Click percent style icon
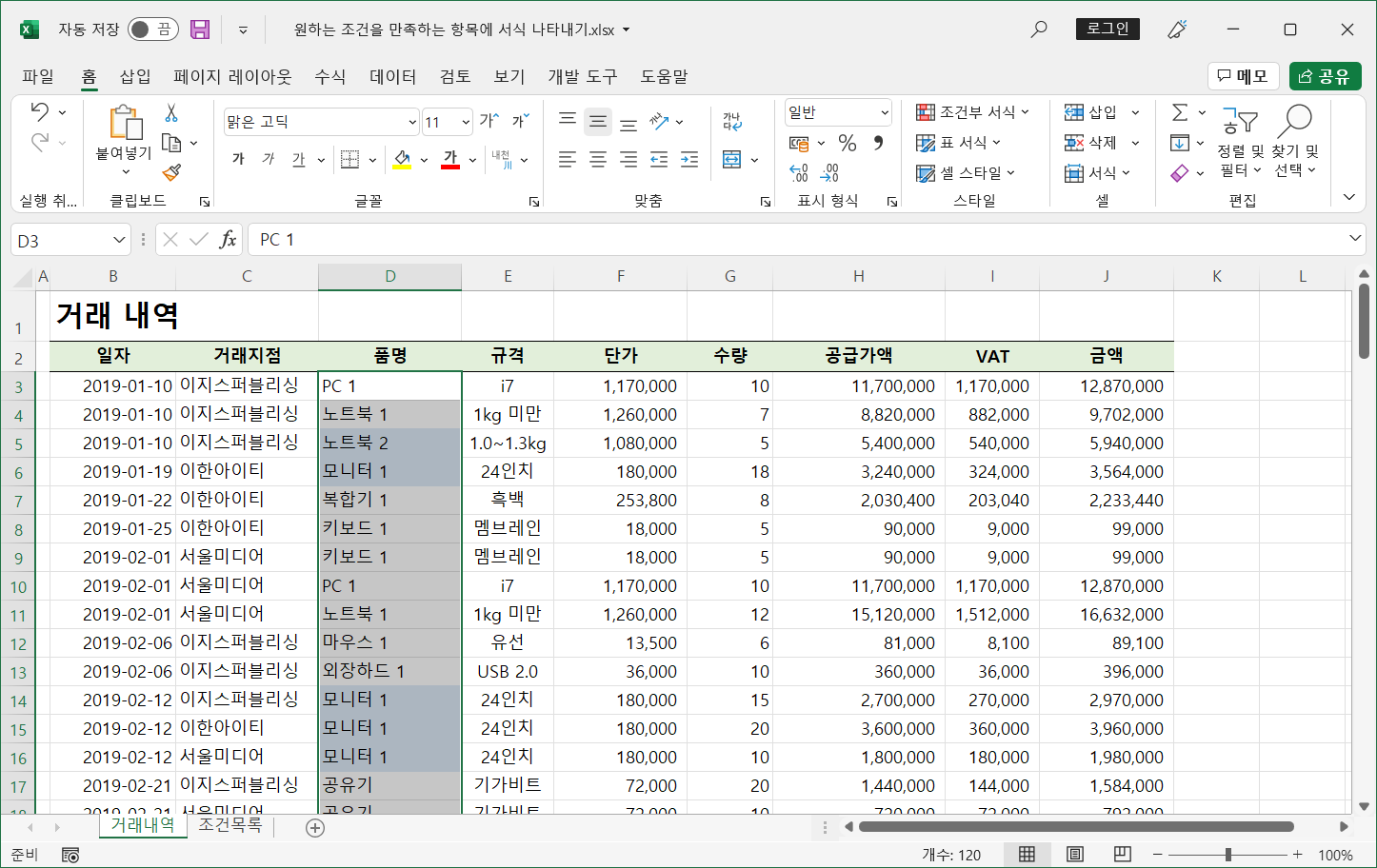 pyautogui.click(x=848, y=143)
